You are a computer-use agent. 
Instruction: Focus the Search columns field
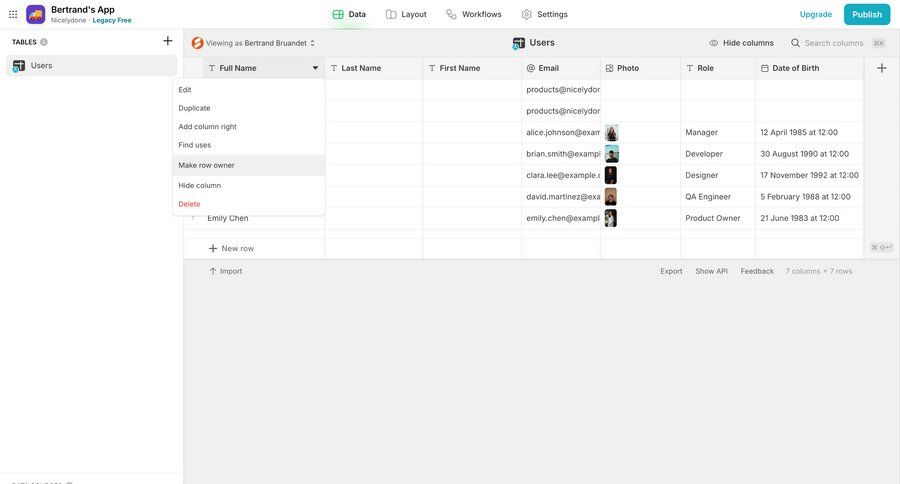833,43
